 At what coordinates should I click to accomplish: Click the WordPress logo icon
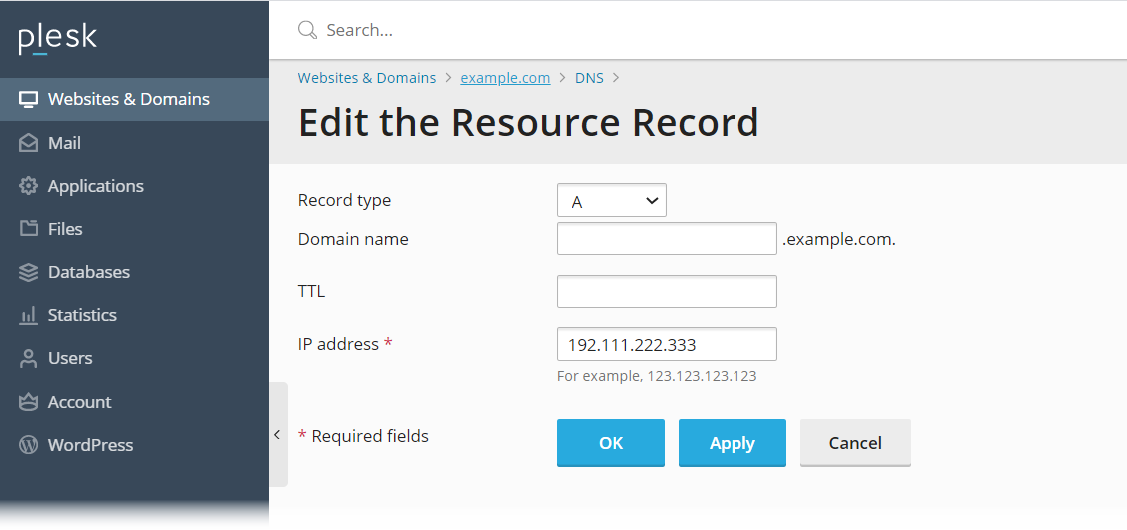29,445
